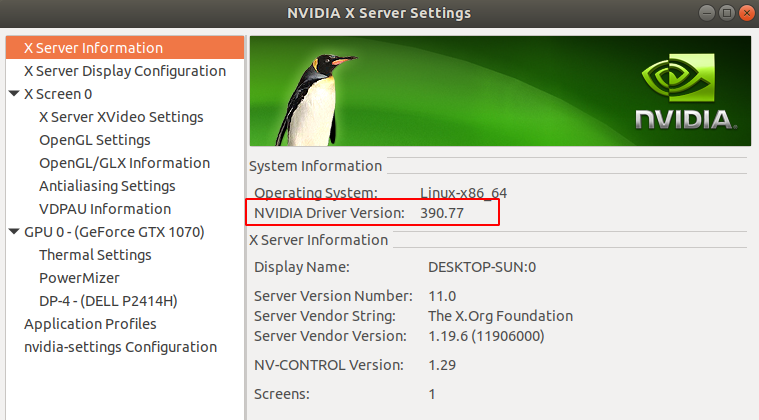
Task: Click the Screens count value 1
Action: [432, 394]
